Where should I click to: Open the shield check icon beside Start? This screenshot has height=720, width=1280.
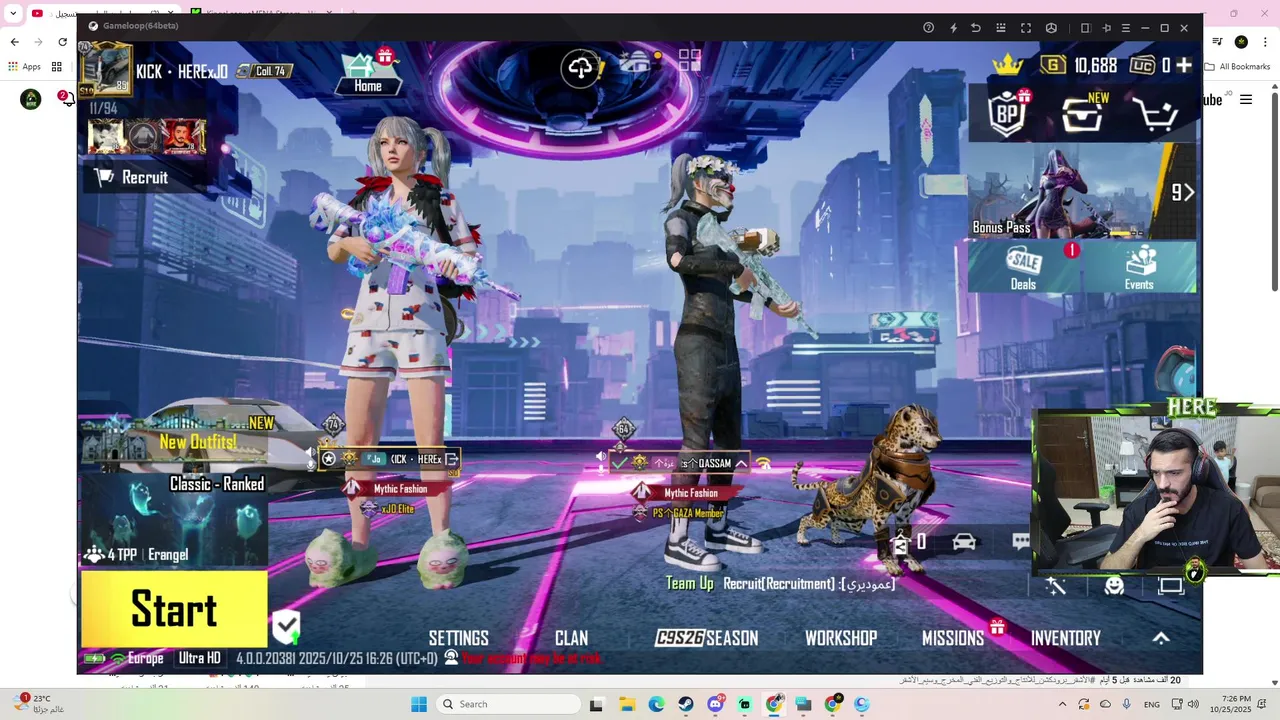(x=286, y=627)
